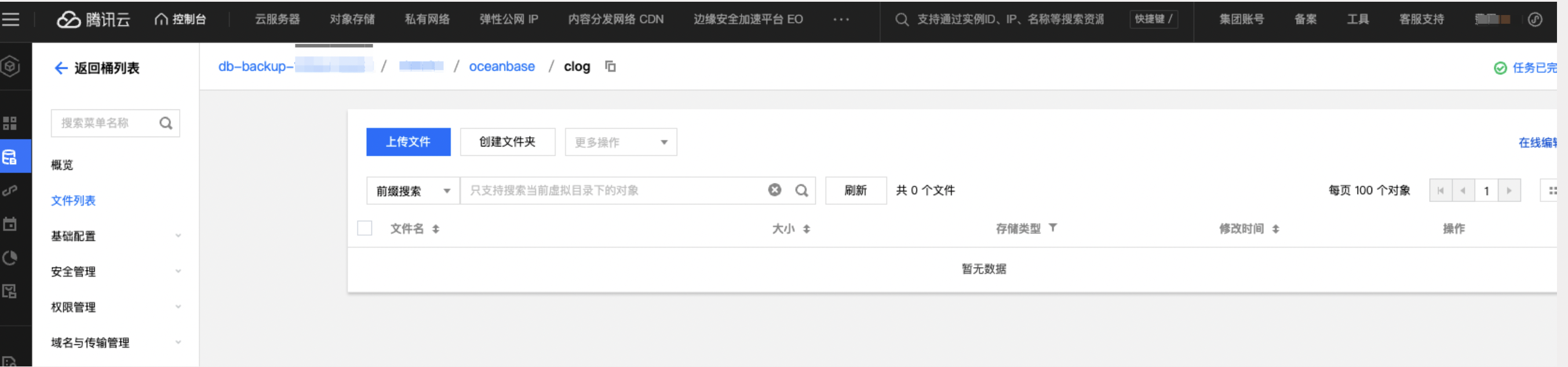
Task: Go back via 返回桶列表 arrow
Action: point(61,68)
